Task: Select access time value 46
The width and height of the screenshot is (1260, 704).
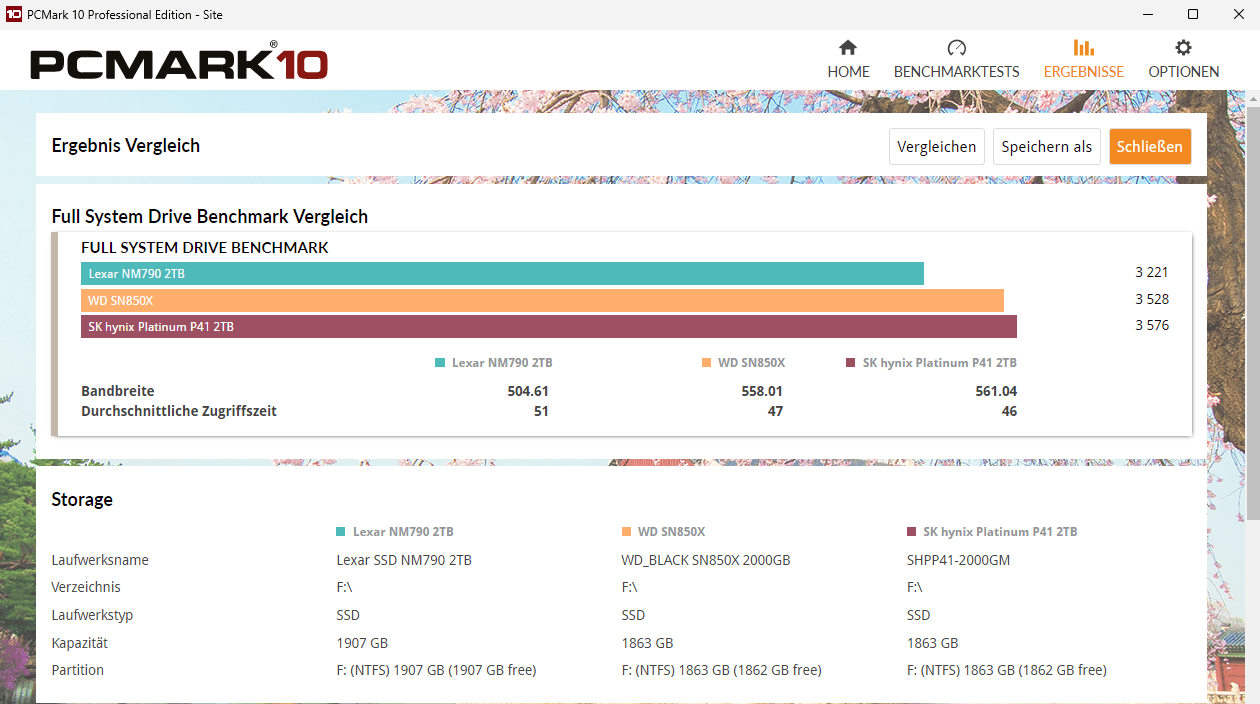Action: click(x=1009, y=411)
